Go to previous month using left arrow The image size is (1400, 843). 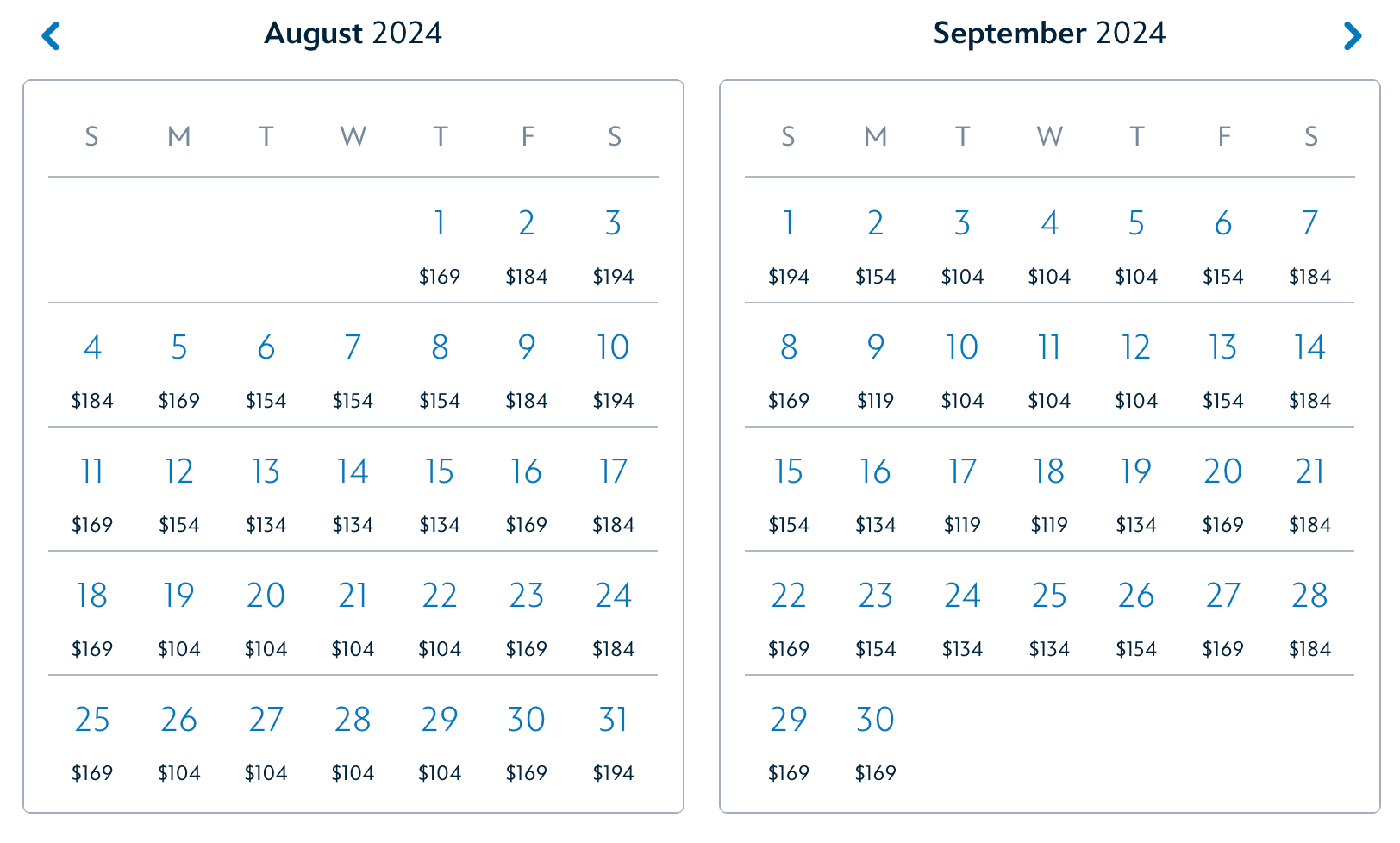51,36
